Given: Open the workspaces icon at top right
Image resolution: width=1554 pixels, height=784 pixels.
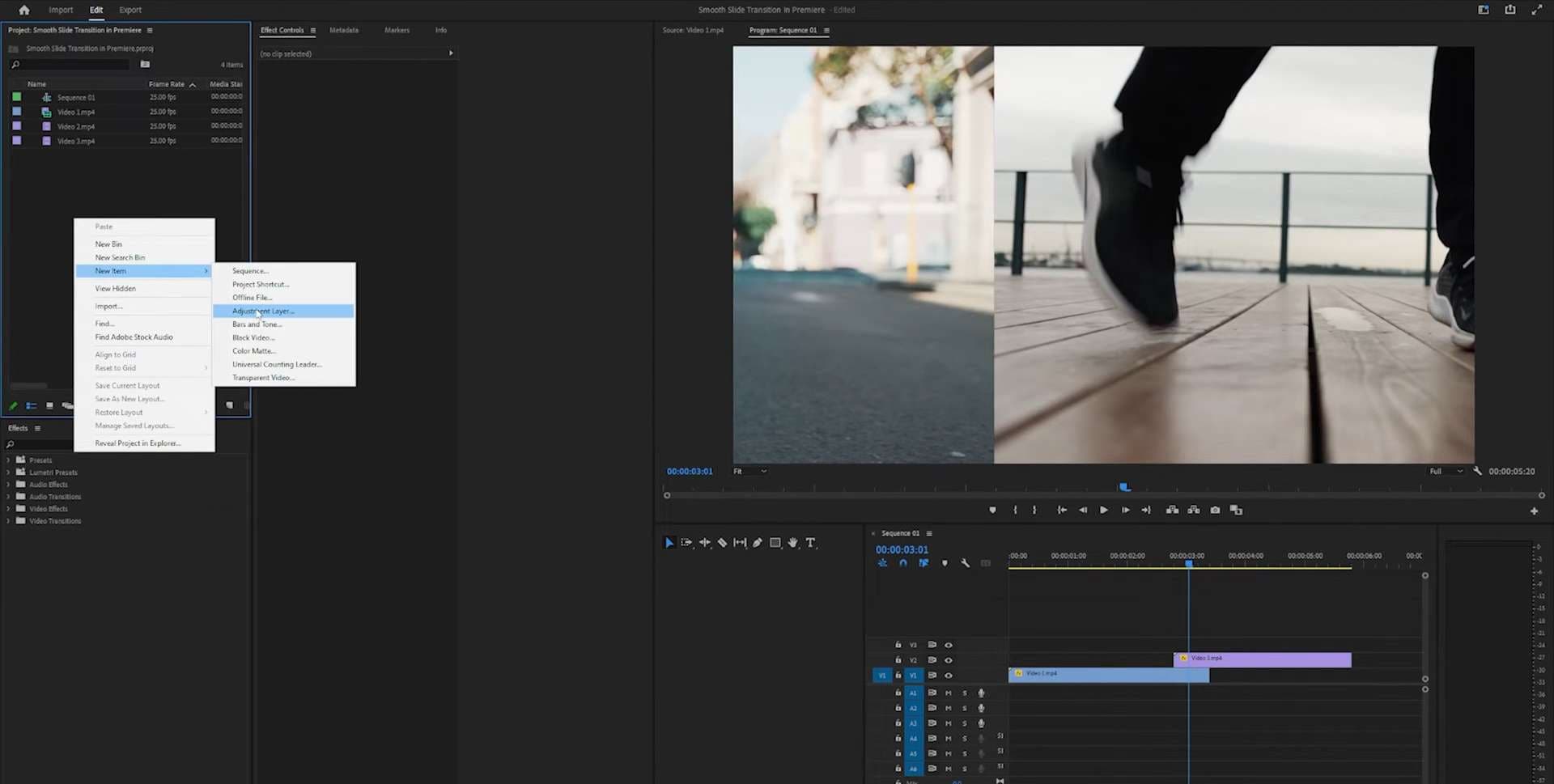Looking at the screenshot, I should point(1484,10).
